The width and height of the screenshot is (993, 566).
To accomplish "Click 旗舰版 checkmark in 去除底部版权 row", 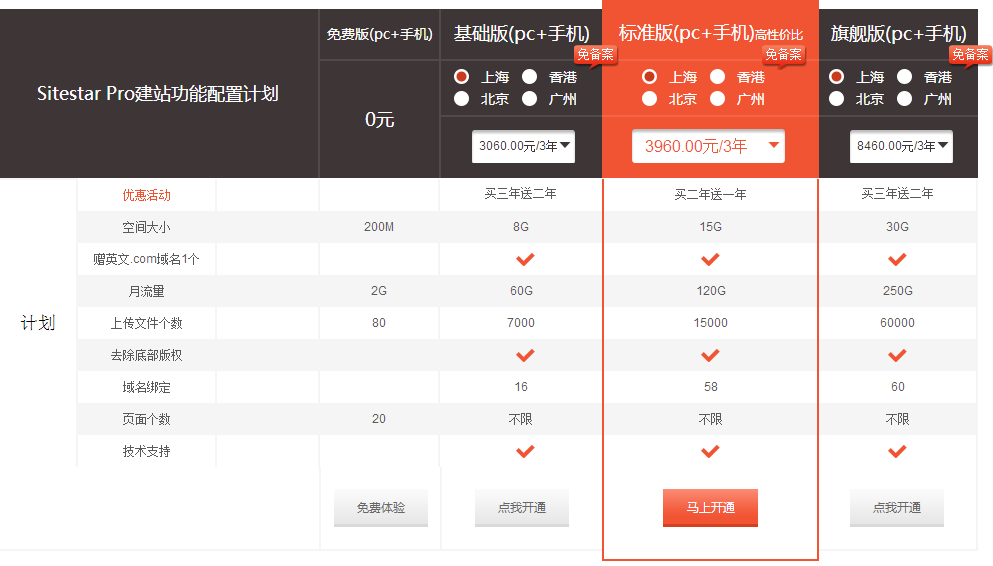I will tap(897, 355).
